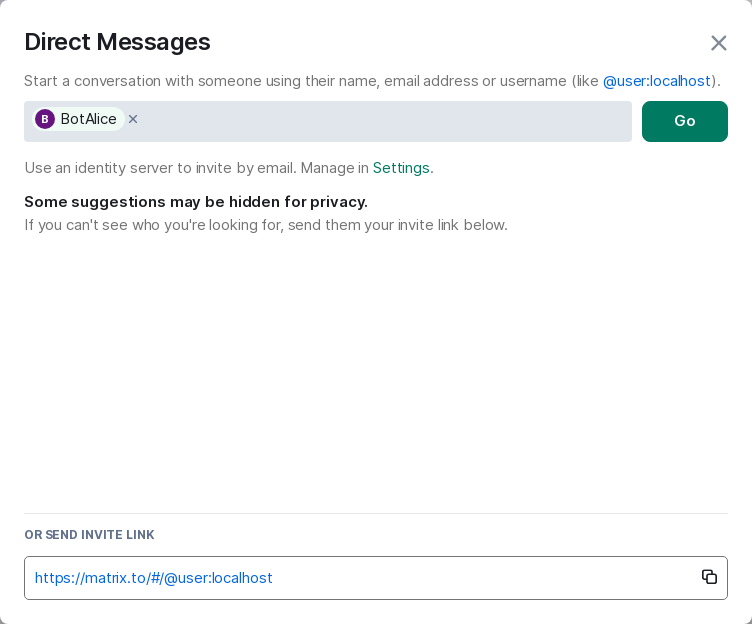Open the matrix.to invite link
The height and width of the screenshot is (624, 752).
pyautogui.click(x=154, y=578)
